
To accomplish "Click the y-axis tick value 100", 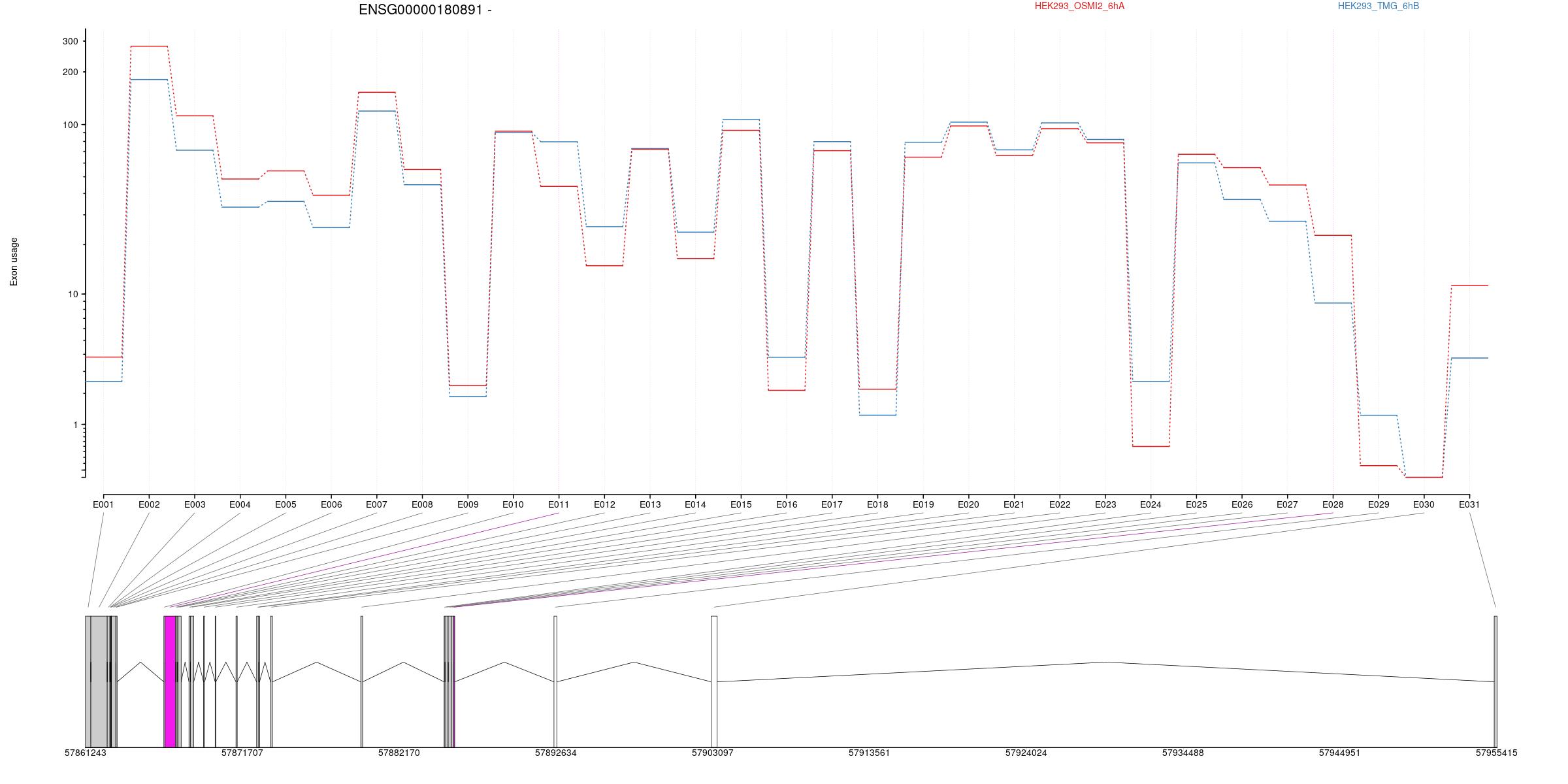I will point(70,125).
